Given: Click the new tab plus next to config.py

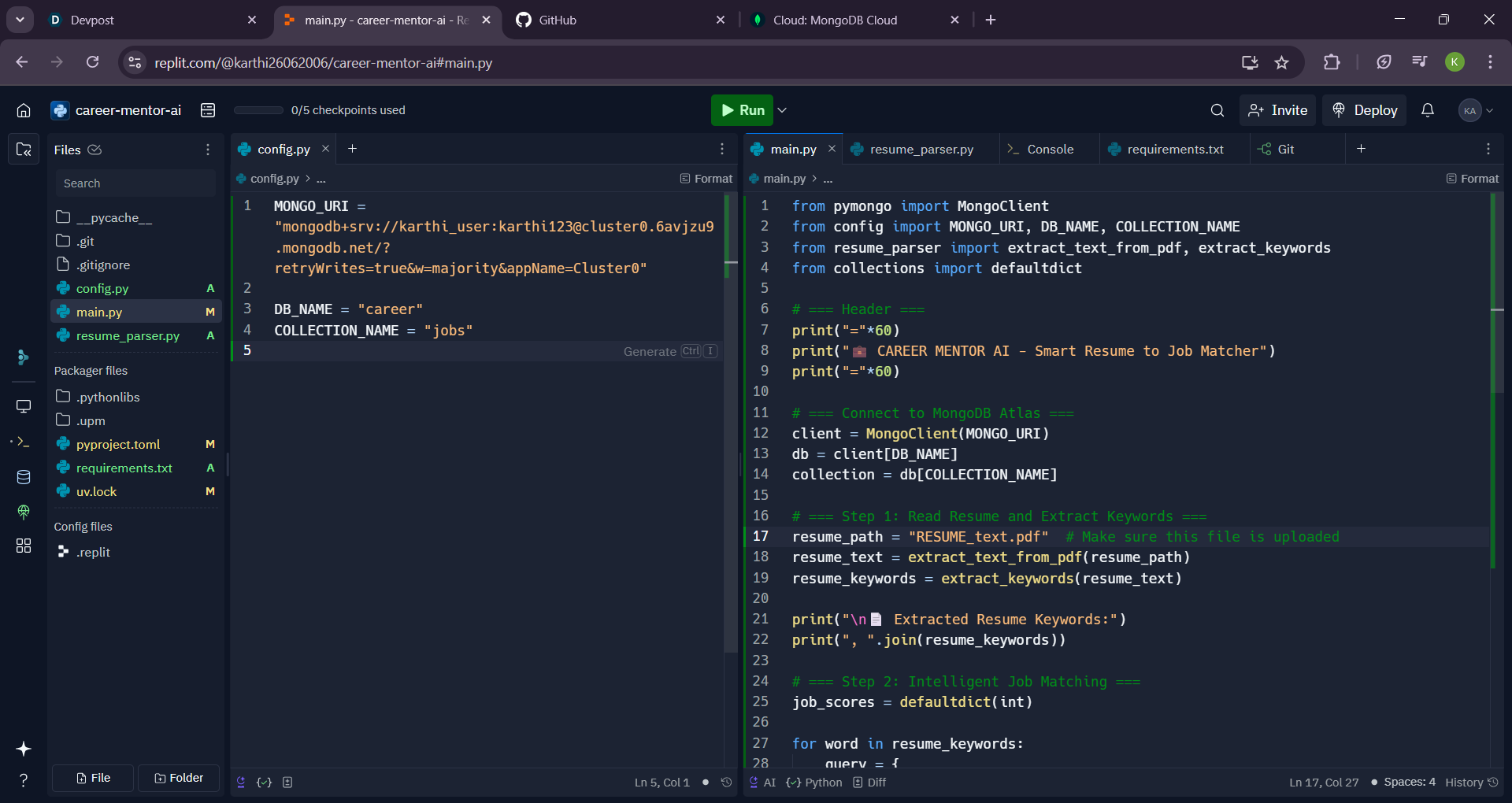Looking at the screenshot, I should point(353,149).
